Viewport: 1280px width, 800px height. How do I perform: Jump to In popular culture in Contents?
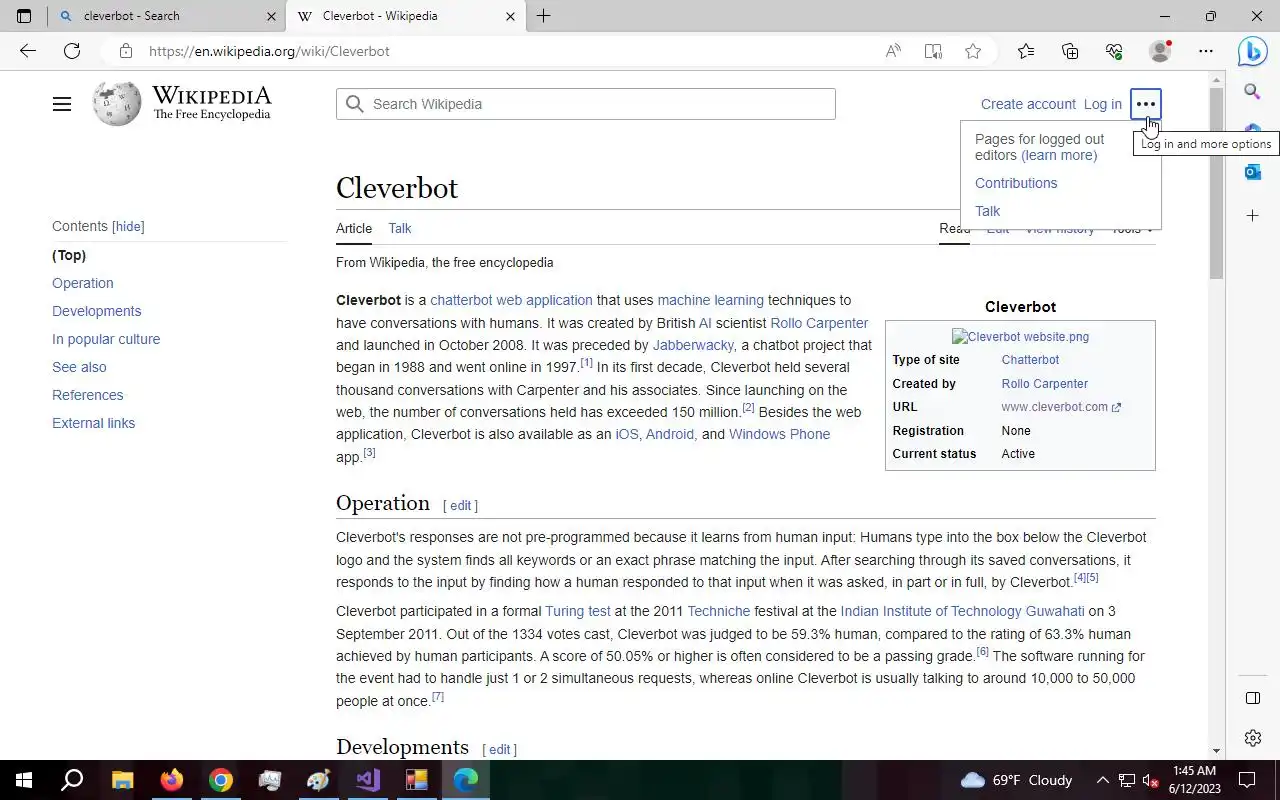click(x=106, y=339)
